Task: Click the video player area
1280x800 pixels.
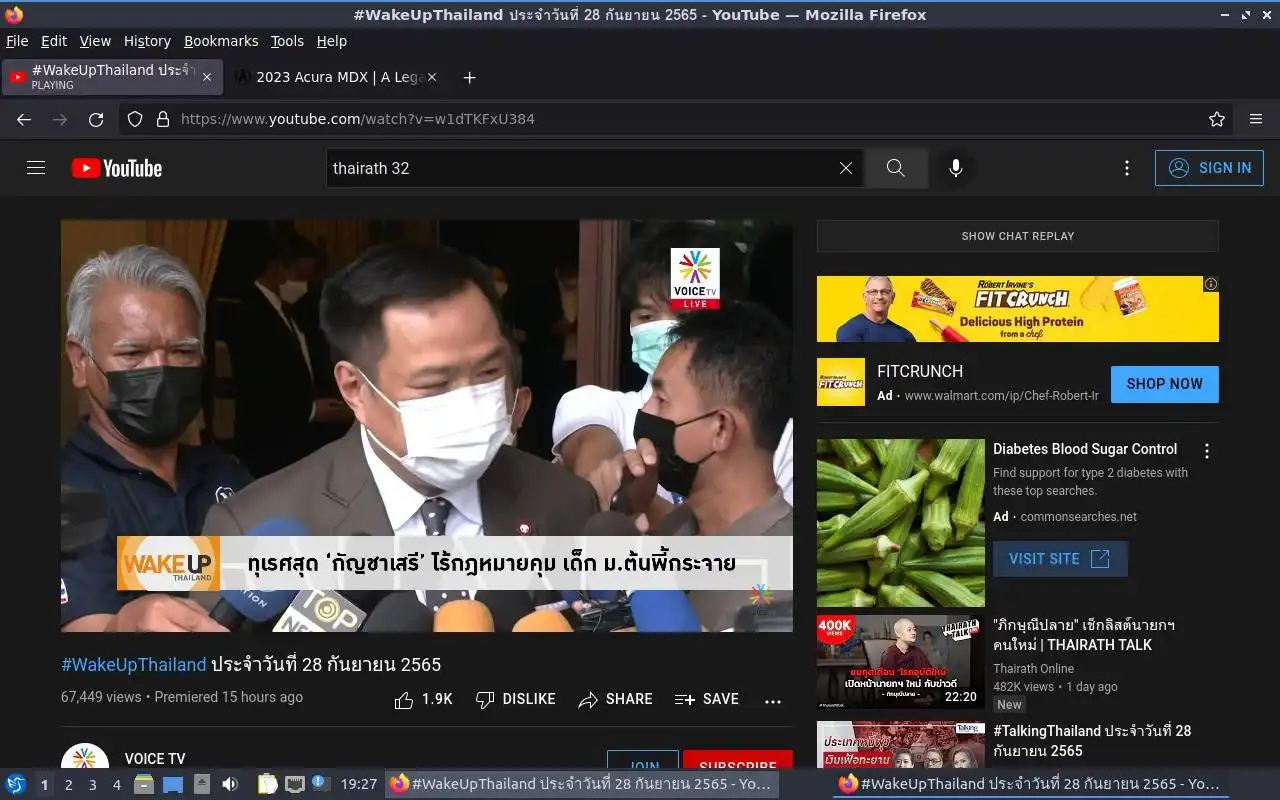Action: 427,426
